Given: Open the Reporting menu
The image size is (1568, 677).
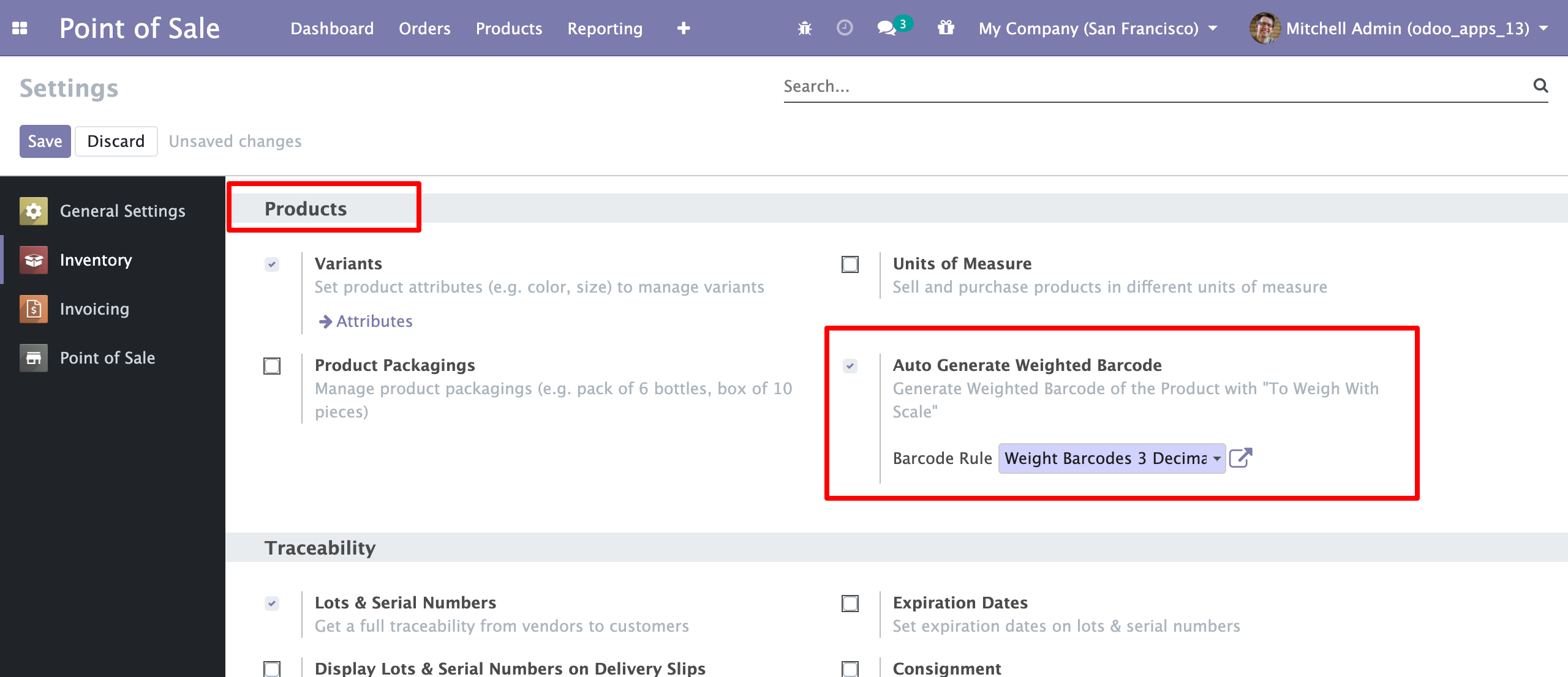Looking at the screenshot, I should point(605,28).
